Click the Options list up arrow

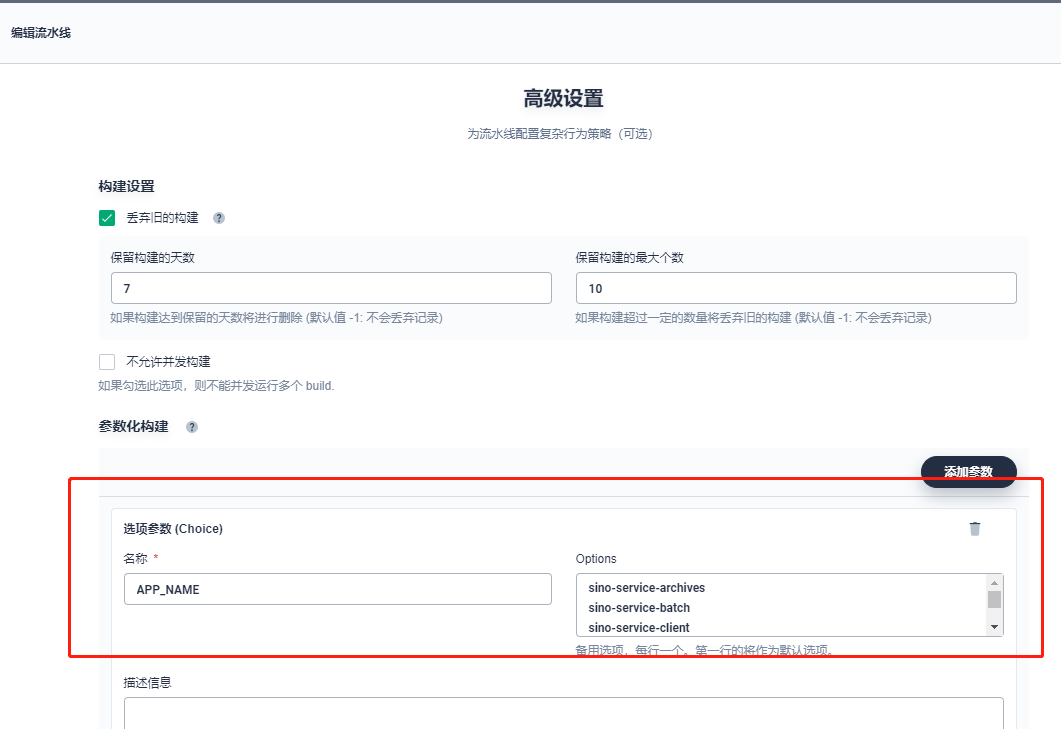point(994,583)
